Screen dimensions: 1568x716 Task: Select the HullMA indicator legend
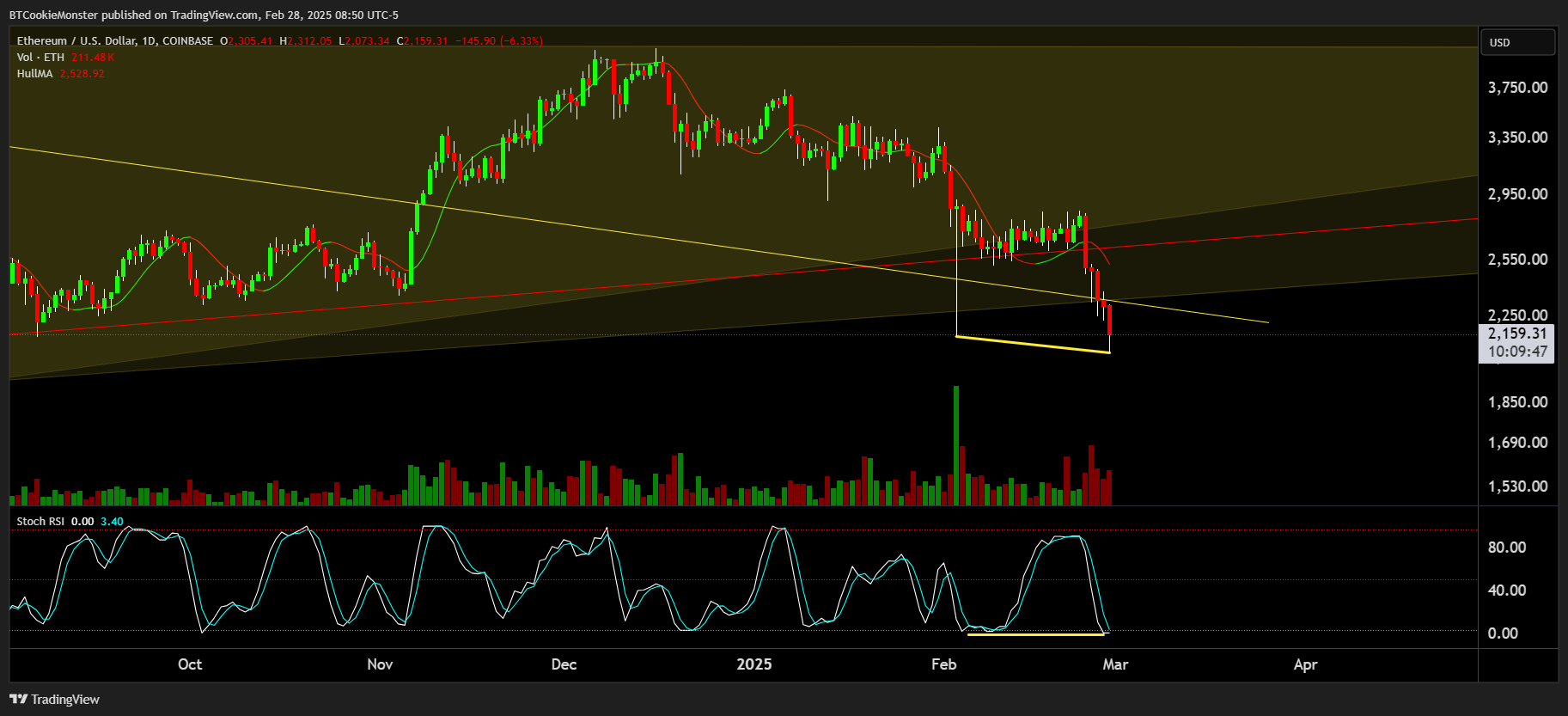(34, 73)
